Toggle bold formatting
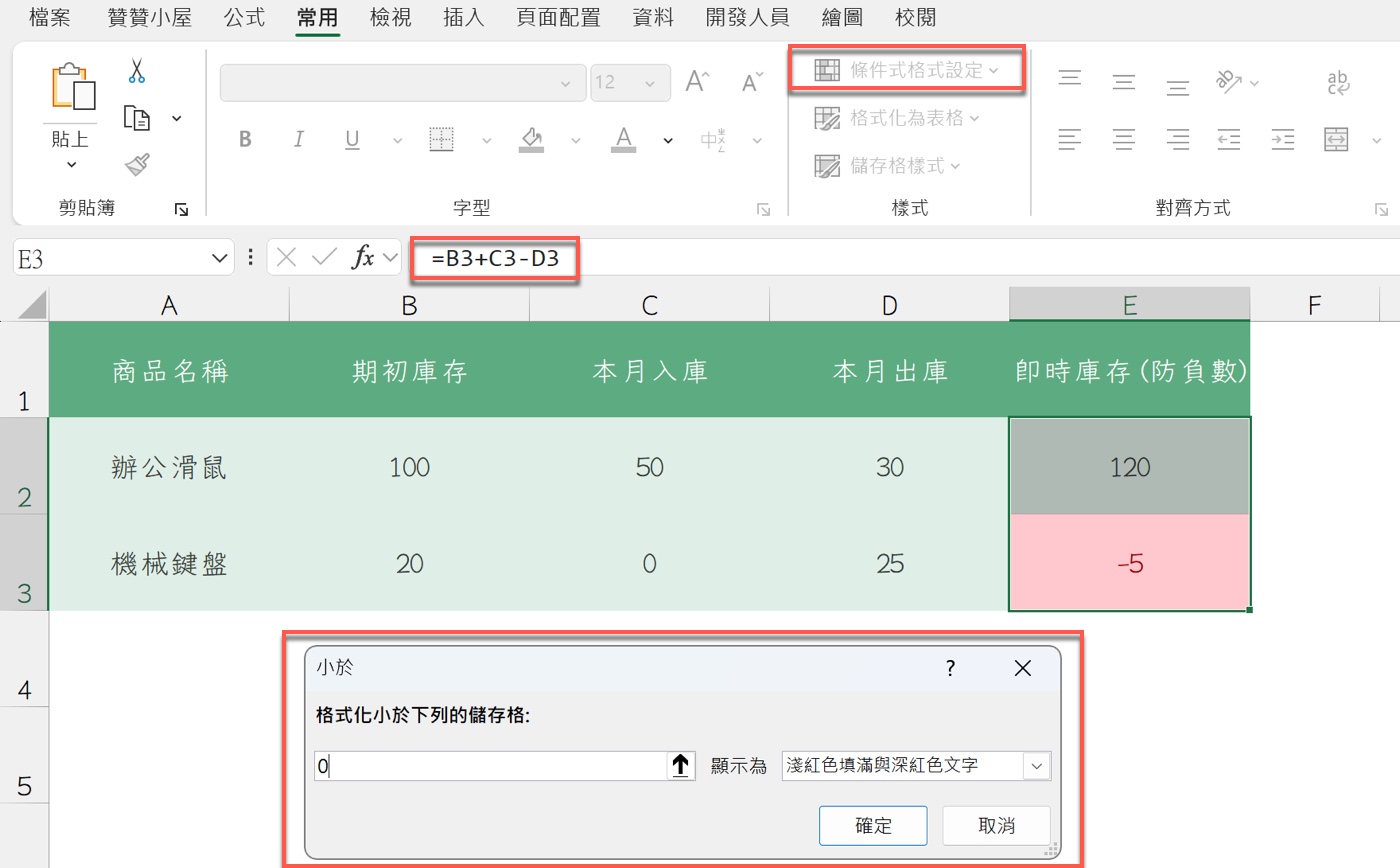This screenshot has width=1400, height=868. [244, 139]
